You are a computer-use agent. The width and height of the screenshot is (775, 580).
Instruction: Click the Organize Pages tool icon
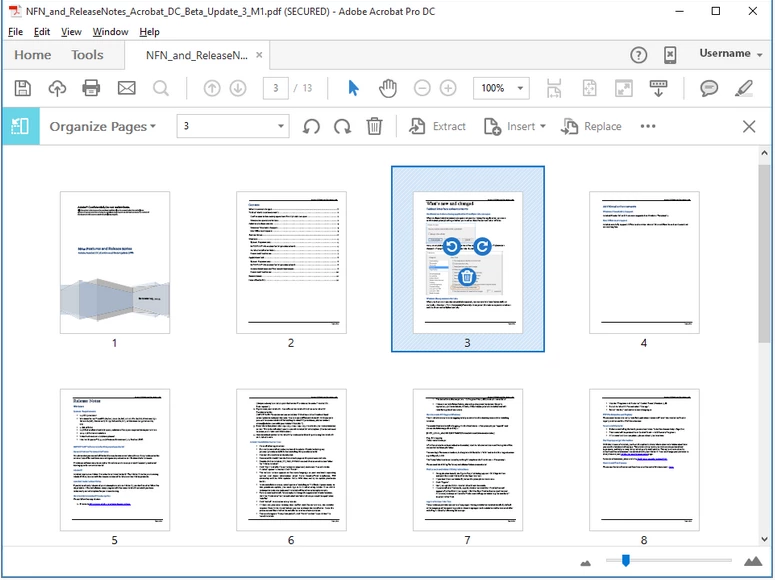pyautogui.click(x=20, y=127)
